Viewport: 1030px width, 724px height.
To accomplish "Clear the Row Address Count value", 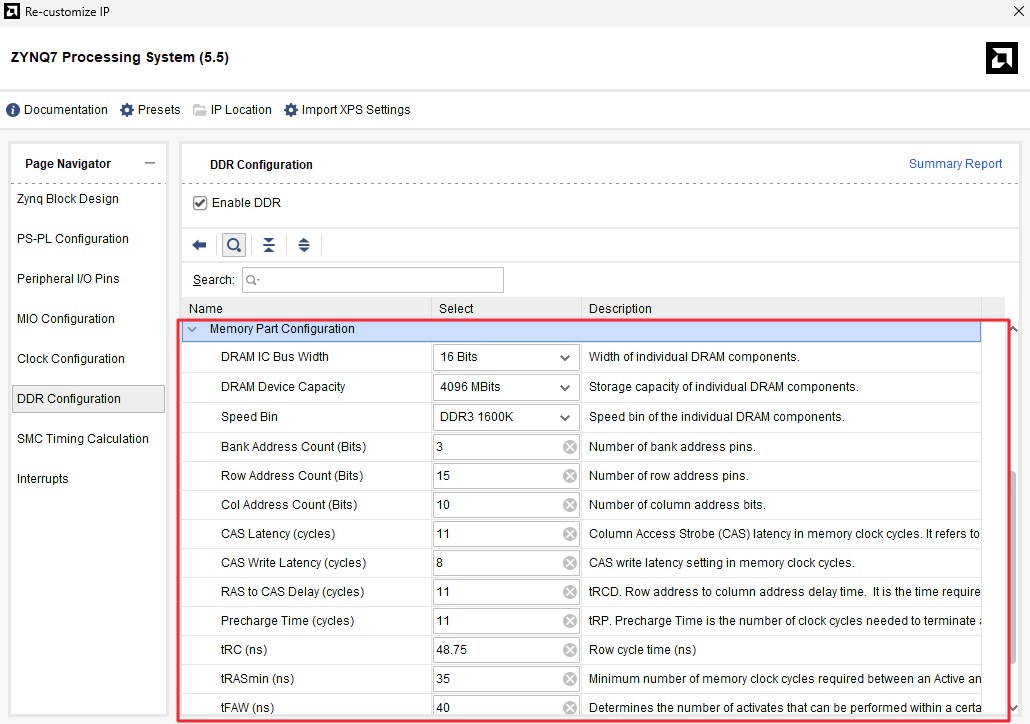I will coord(570,476).
